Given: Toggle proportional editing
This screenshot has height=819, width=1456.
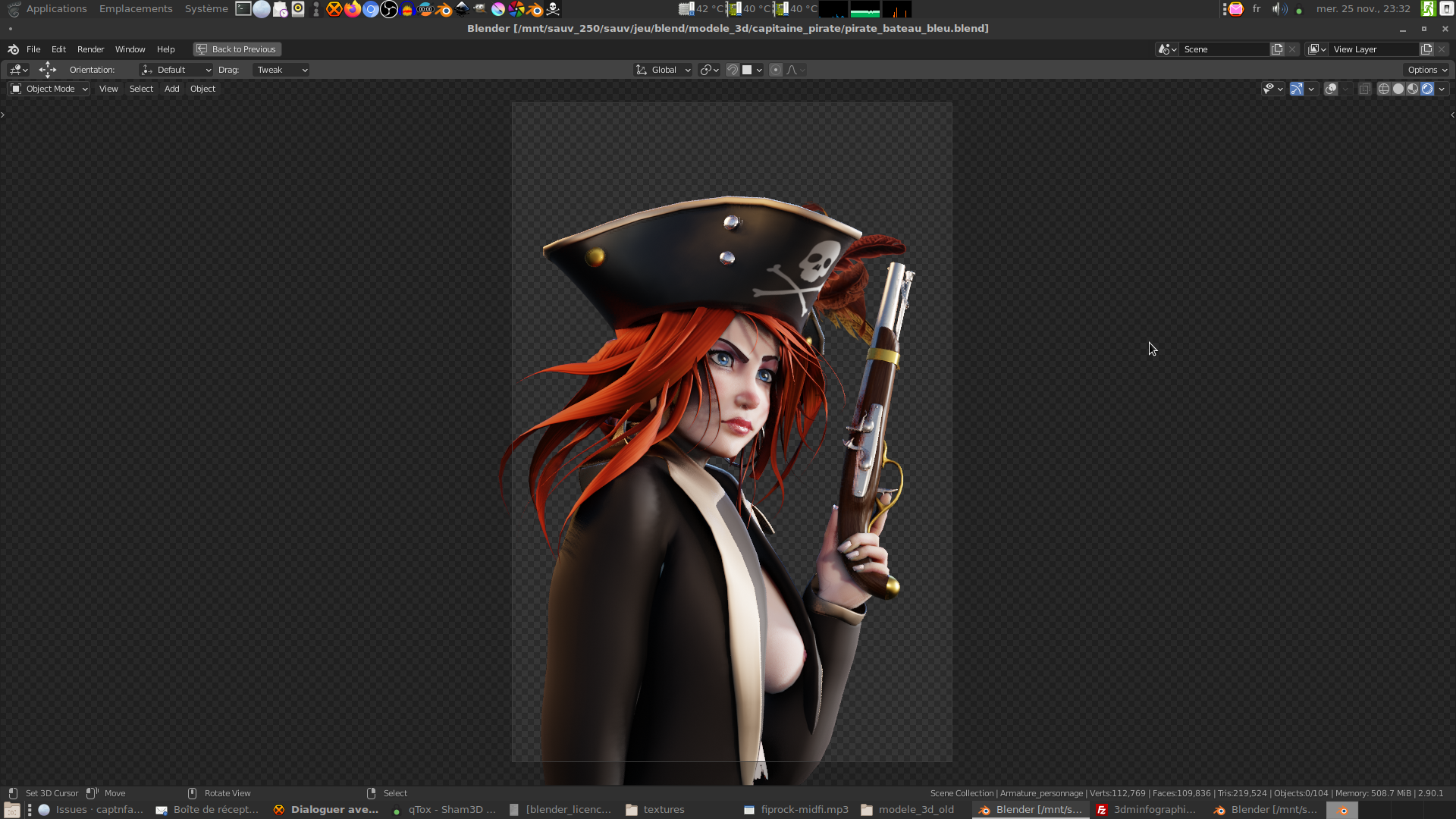Looking at the screenshot, I should tap(775, 70).
